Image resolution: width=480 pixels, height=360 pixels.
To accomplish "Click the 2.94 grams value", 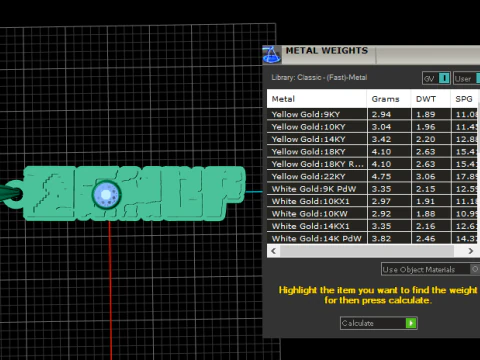I will point(381,114).
